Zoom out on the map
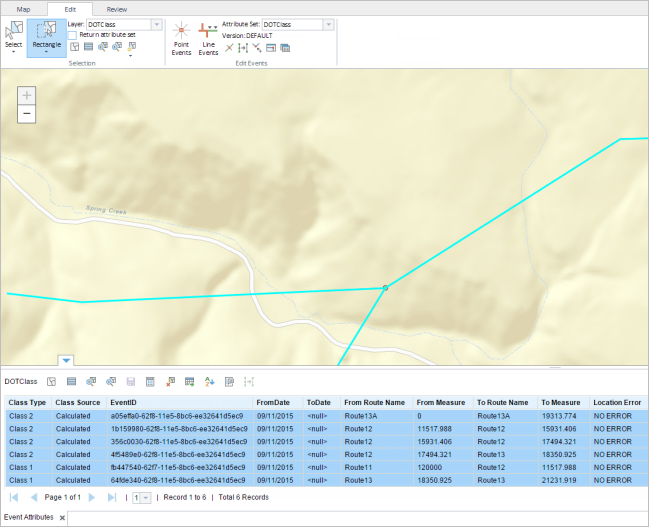 26,114
